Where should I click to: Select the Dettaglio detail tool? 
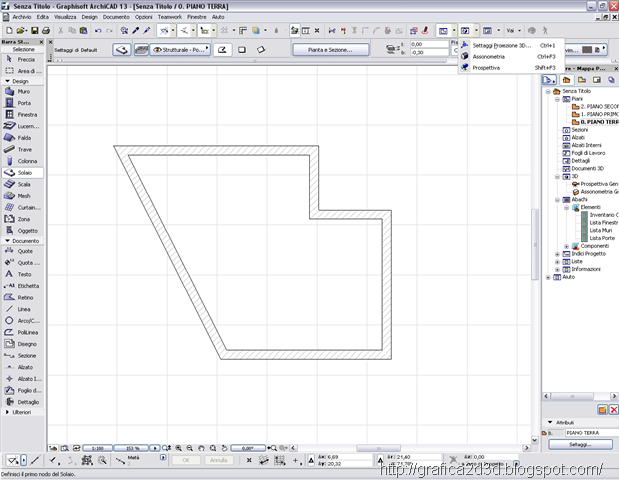pos(23,402)
